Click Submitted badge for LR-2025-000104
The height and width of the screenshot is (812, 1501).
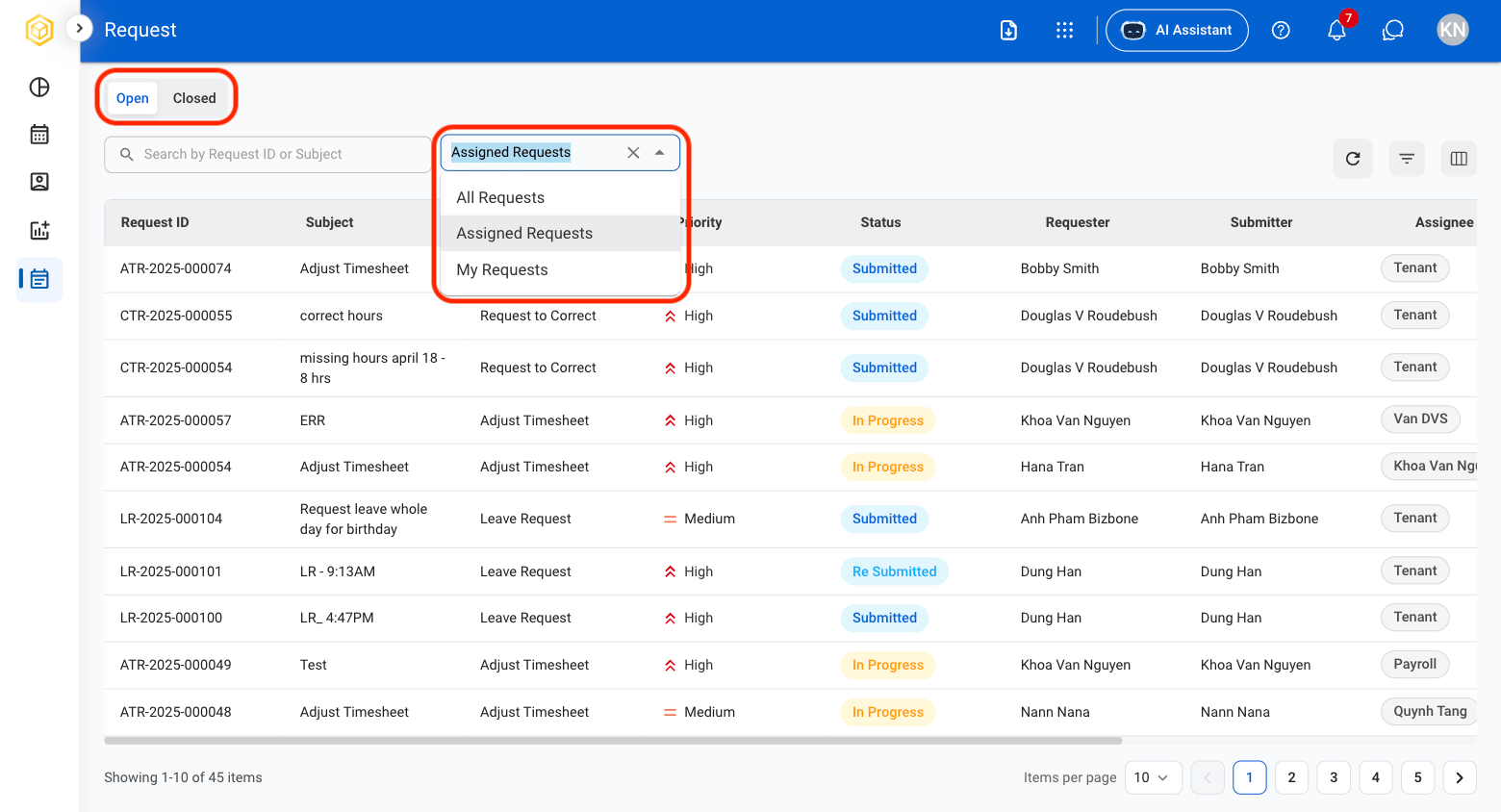click(x=884, y=519)
